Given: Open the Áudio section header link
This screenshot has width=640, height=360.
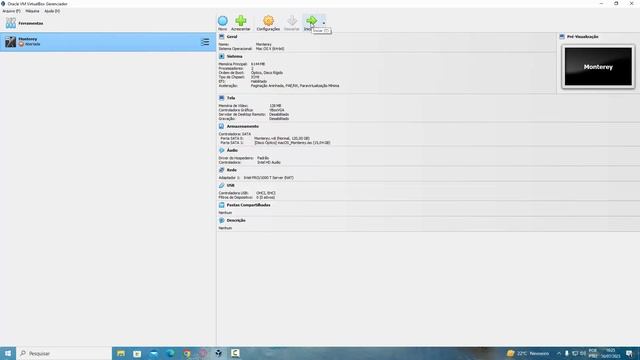Looking at the screenshot, I should (x=232, y=150).
